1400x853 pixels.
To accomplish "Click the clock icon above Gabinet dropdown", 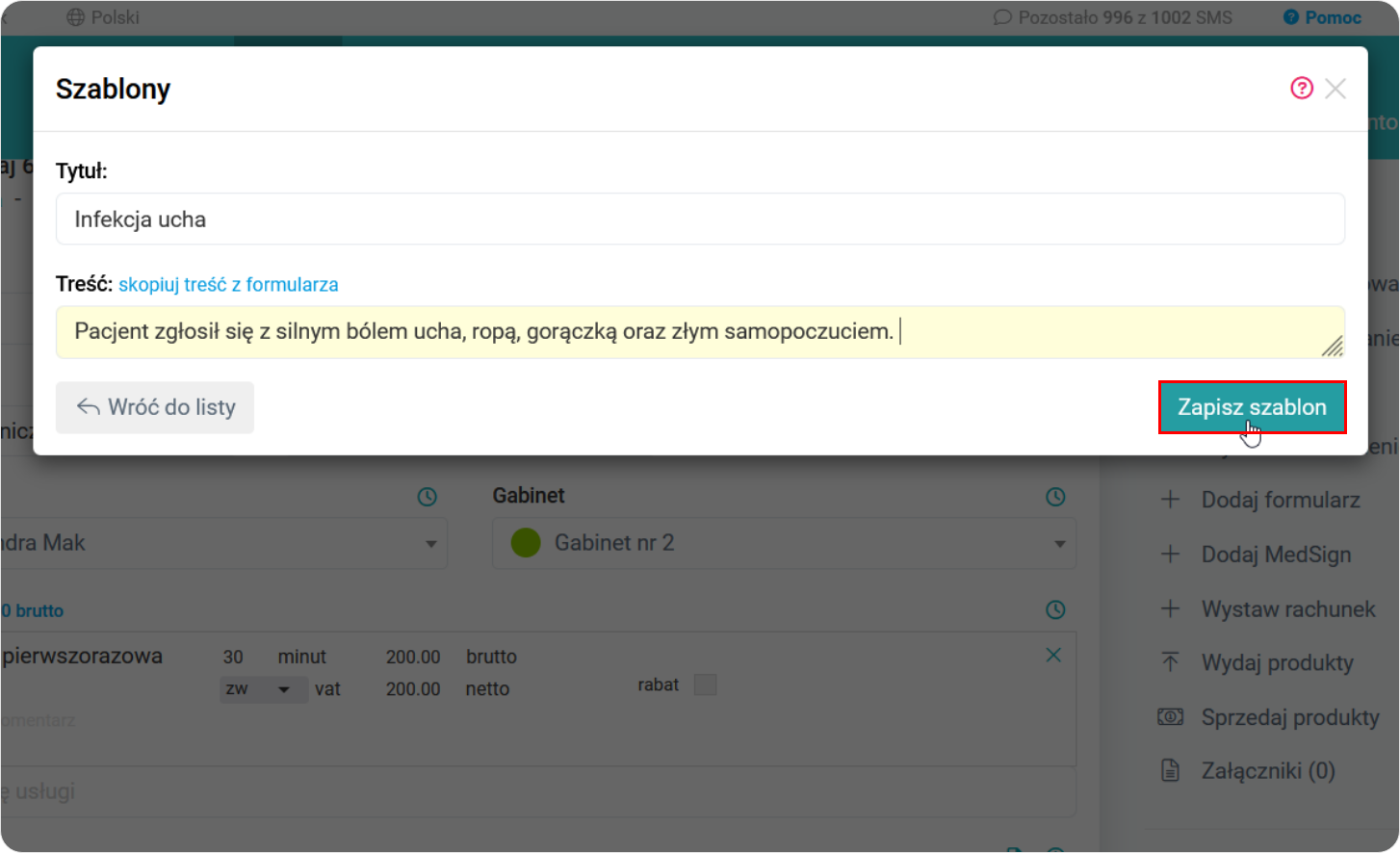I will (x=1055, y=497).
